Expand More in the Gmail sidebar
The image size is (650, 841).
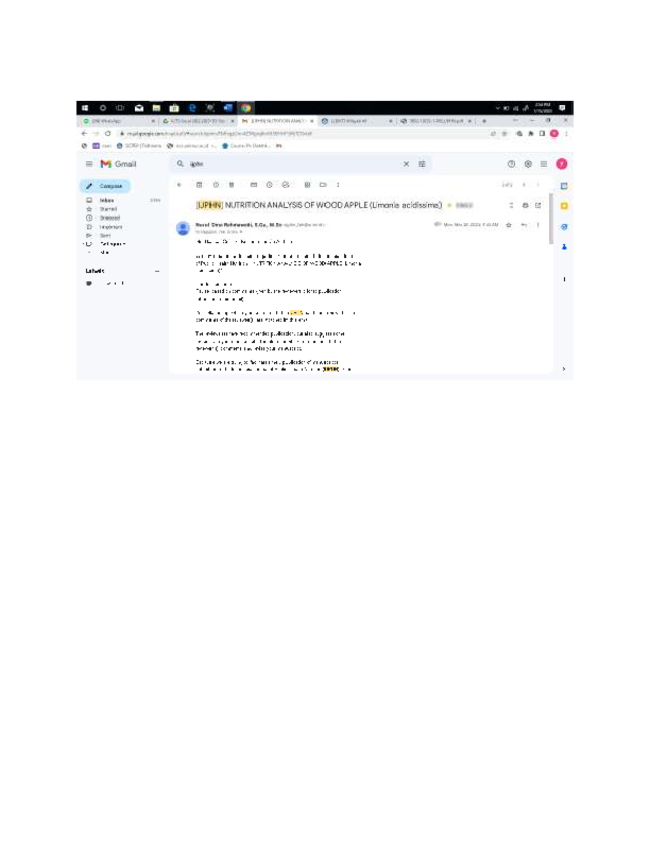pyautogui.click(x=105, y=252)
